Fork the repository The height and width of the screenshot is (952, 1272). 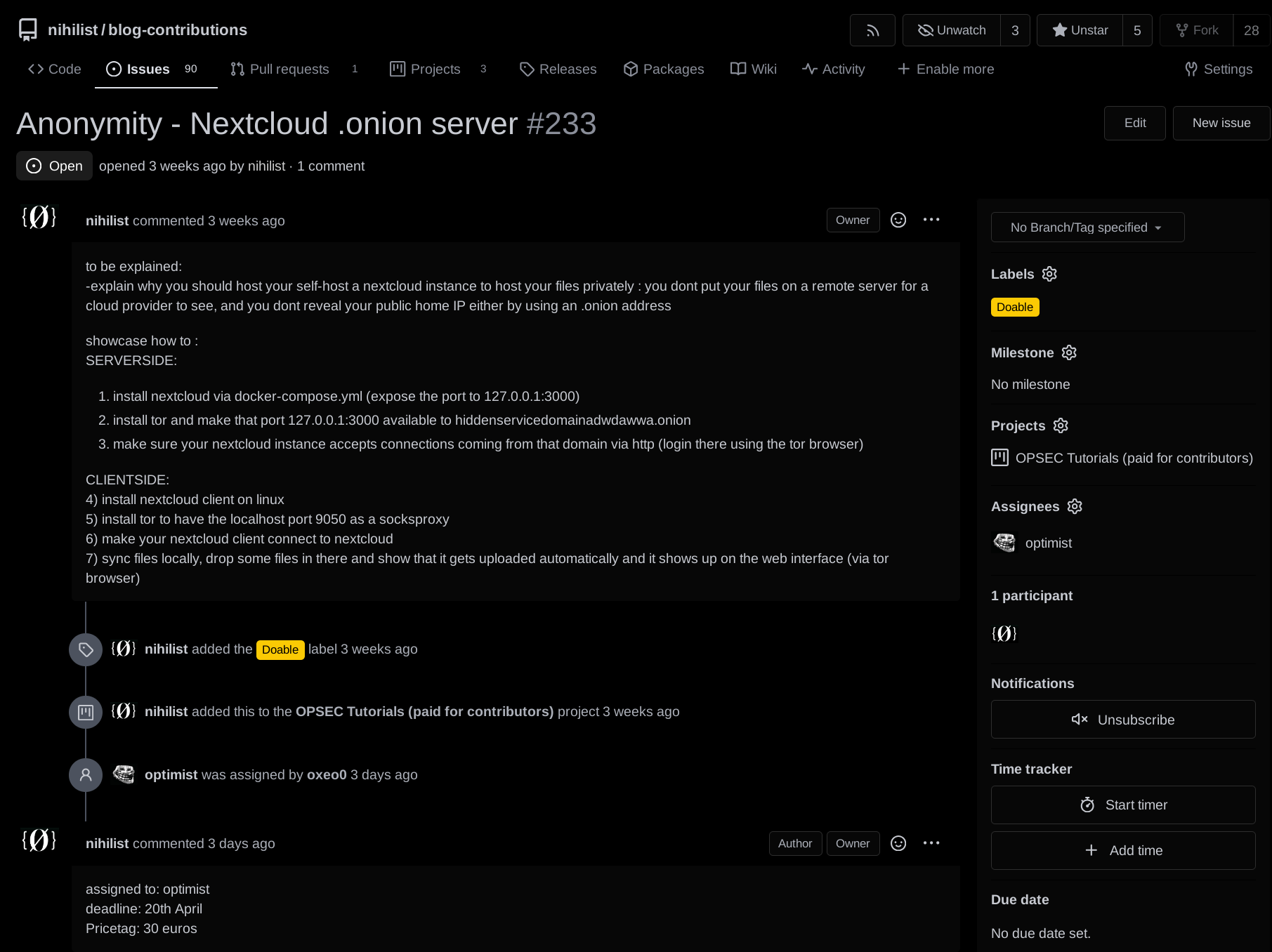[1197, 30]
